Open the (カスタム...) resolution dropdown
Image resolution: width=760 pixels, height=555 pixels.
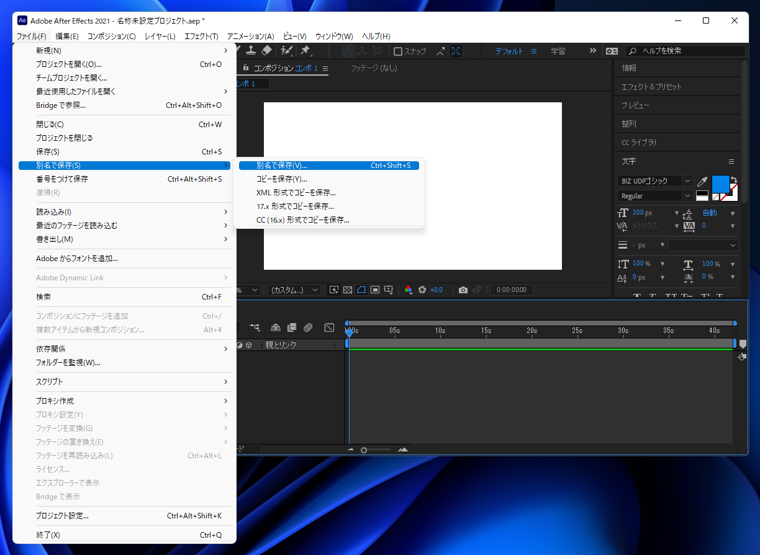tap(294, 290)
